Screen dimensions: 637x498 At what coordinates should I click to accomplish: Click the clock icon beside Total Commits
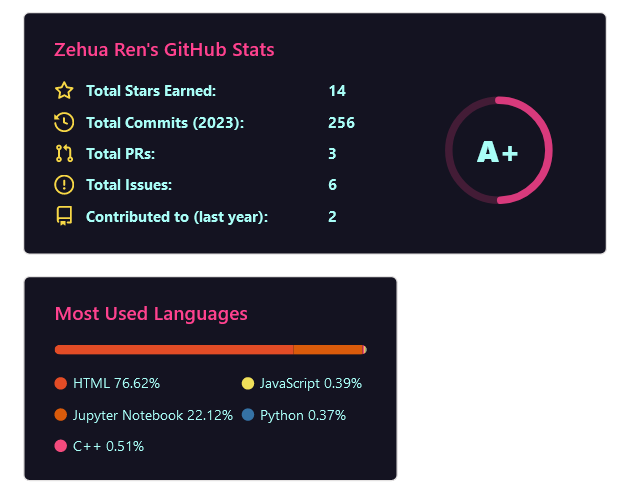64,122
